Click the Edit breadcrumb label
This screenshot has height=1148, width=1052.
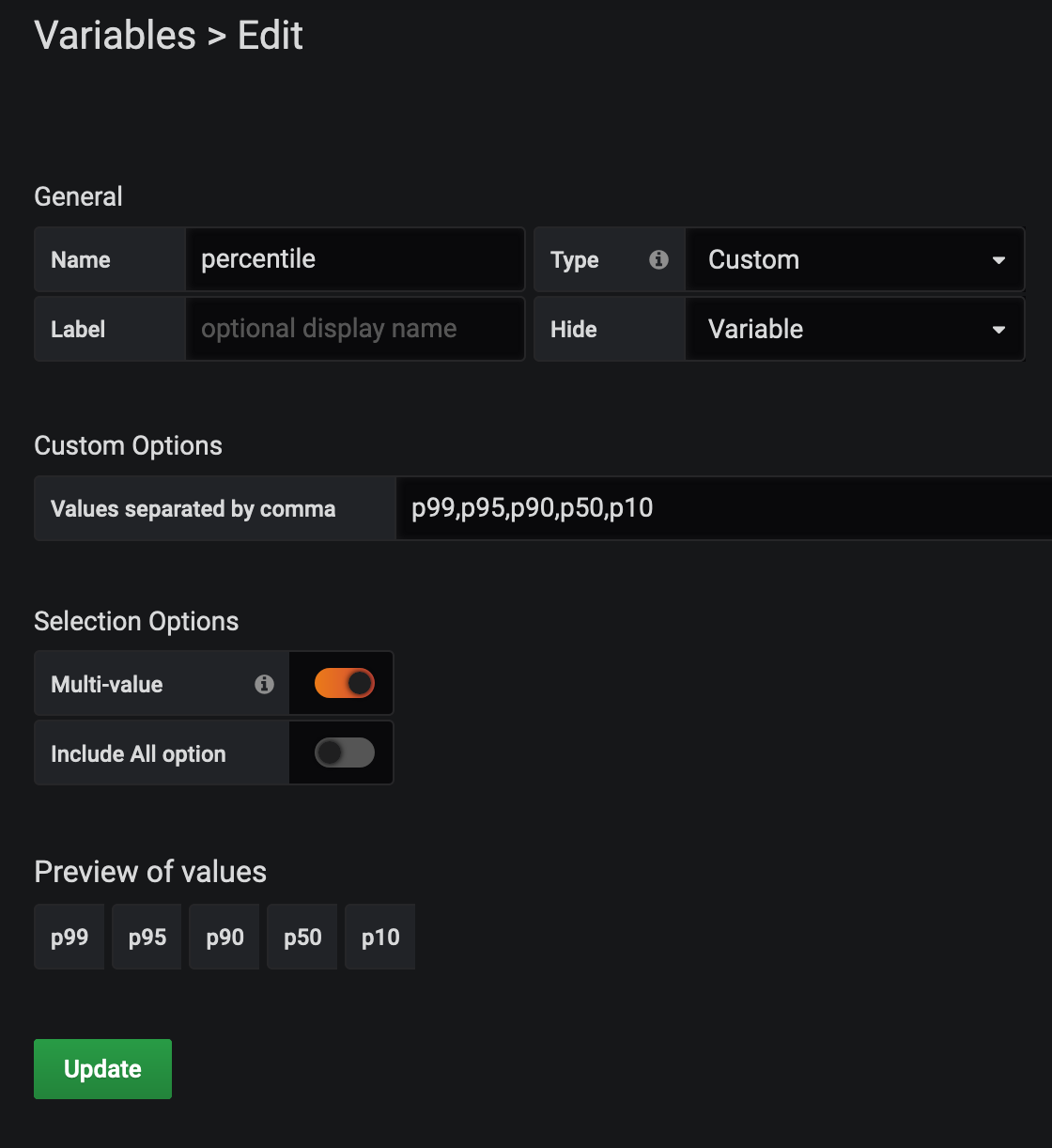(271, 35)
